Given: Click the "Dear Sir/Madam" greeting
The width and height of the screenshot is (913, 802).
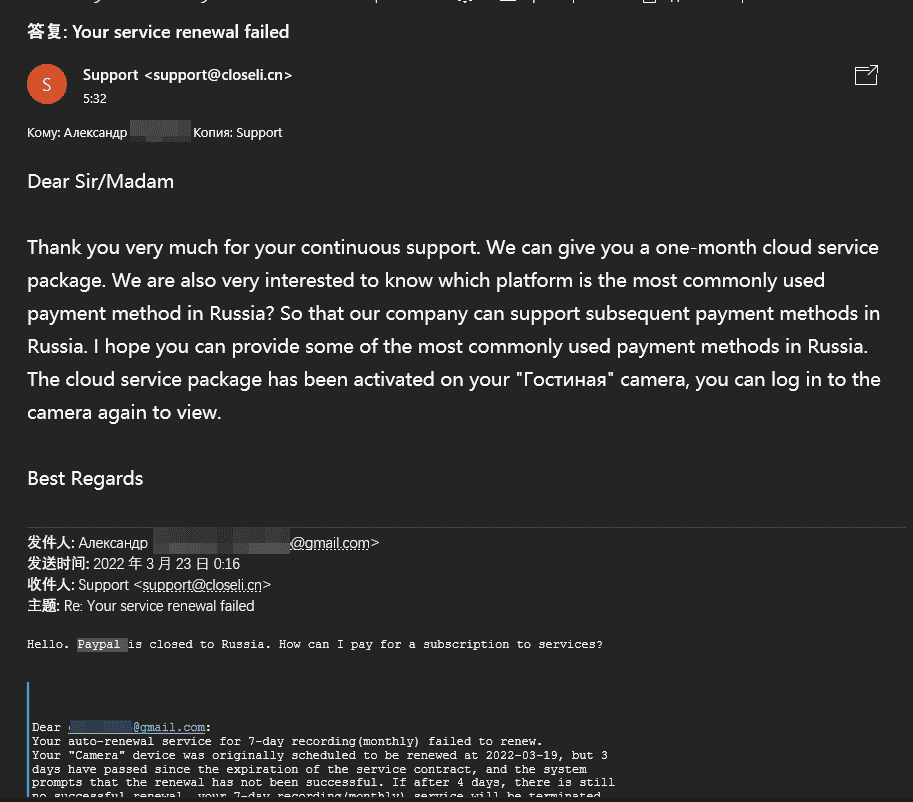Looking at the screenshot, I should [100, 182].
